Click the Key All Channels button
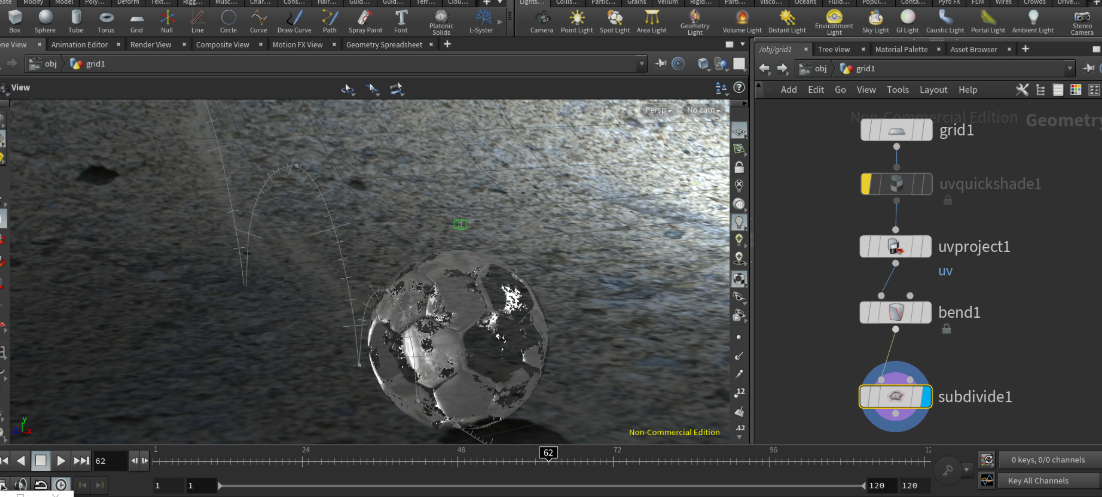Screen dimensions: 1102x497 pyautogui.click(x=1038, y=481)
